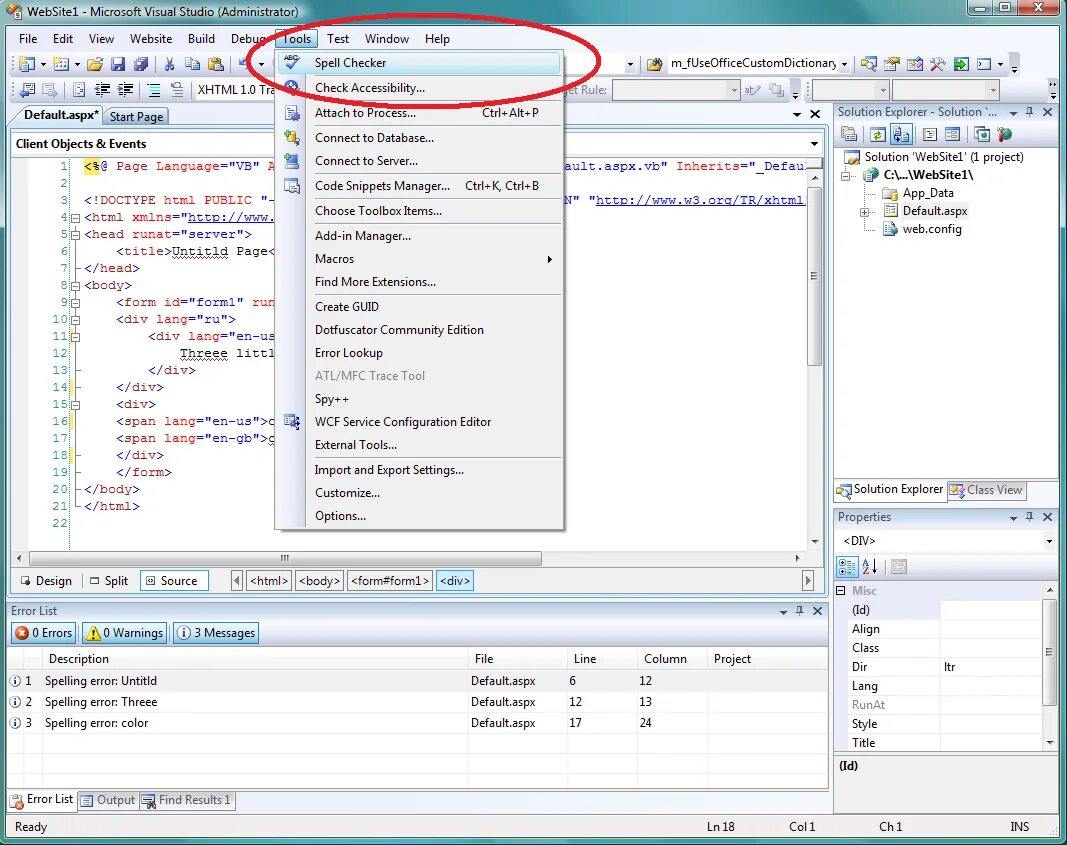Click the Properties grid vertical scrollbar thumb
The height and width of the screenshot is (845, 1067).
pos(1049,652)
